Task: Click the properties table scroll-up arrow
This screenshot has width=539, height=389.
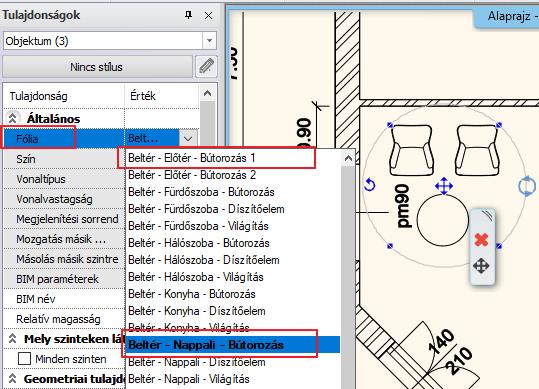Action: point(207,93)
